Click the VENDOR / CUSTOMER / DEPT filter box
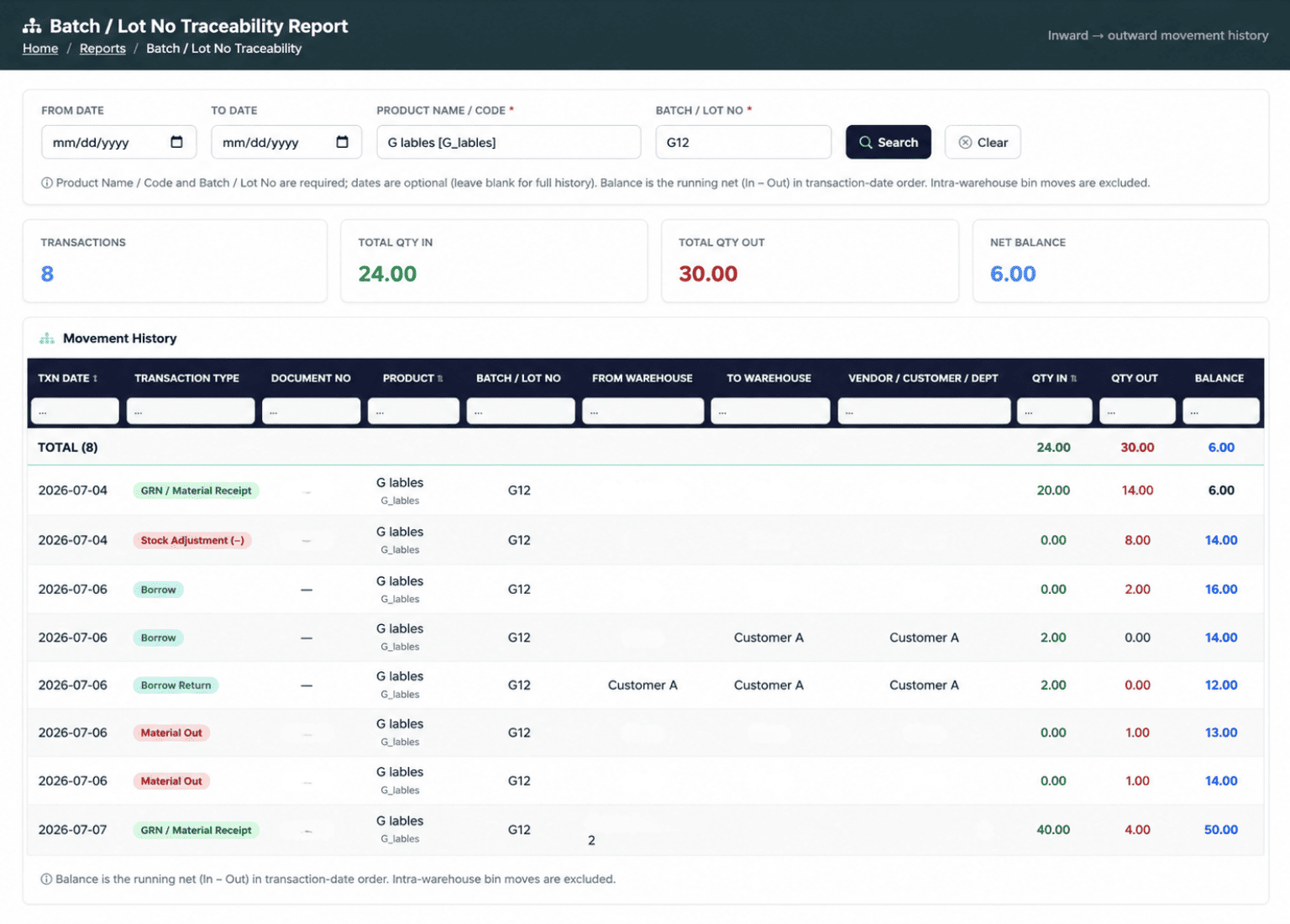Viewport: 1290px width, 924px height. [924, 412]
